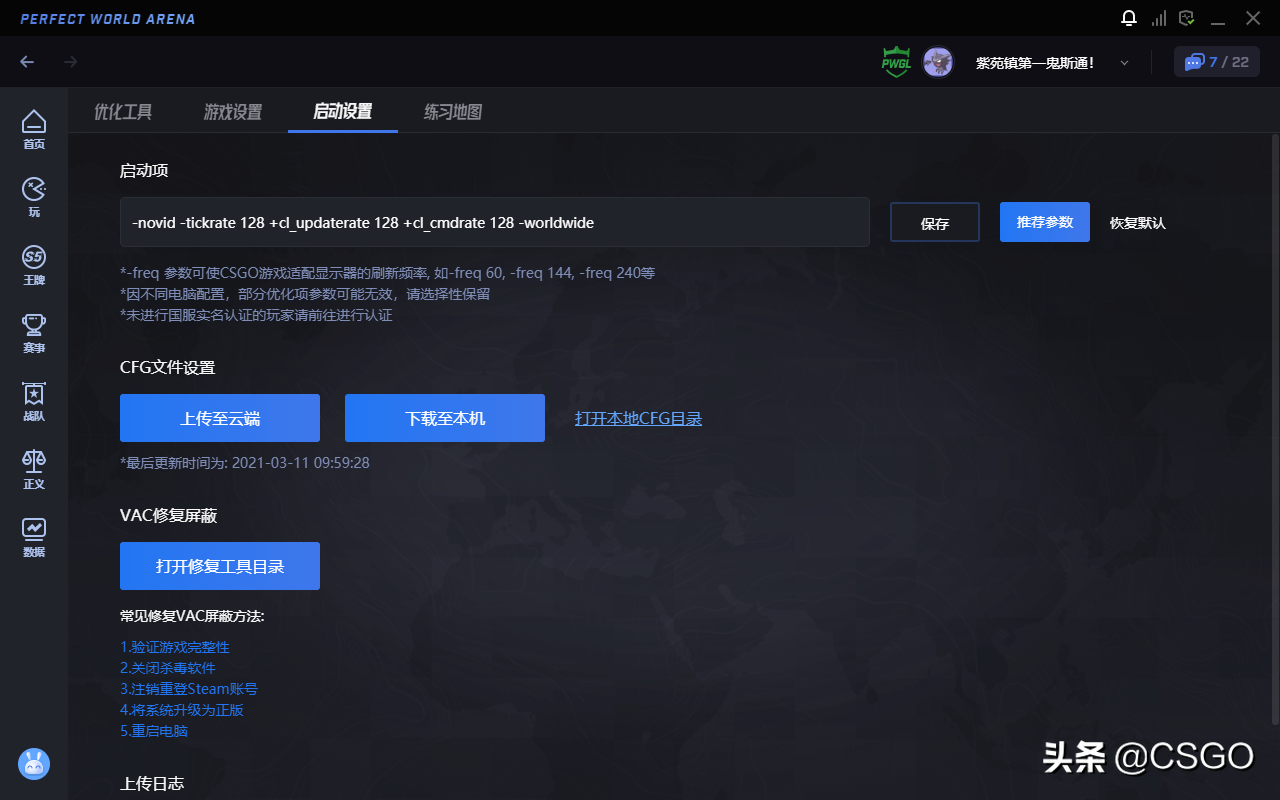The height and width of the screenshot is (800, 1280).
Task: Switch to the 优化工具 tab
Action: click(123, 111)
